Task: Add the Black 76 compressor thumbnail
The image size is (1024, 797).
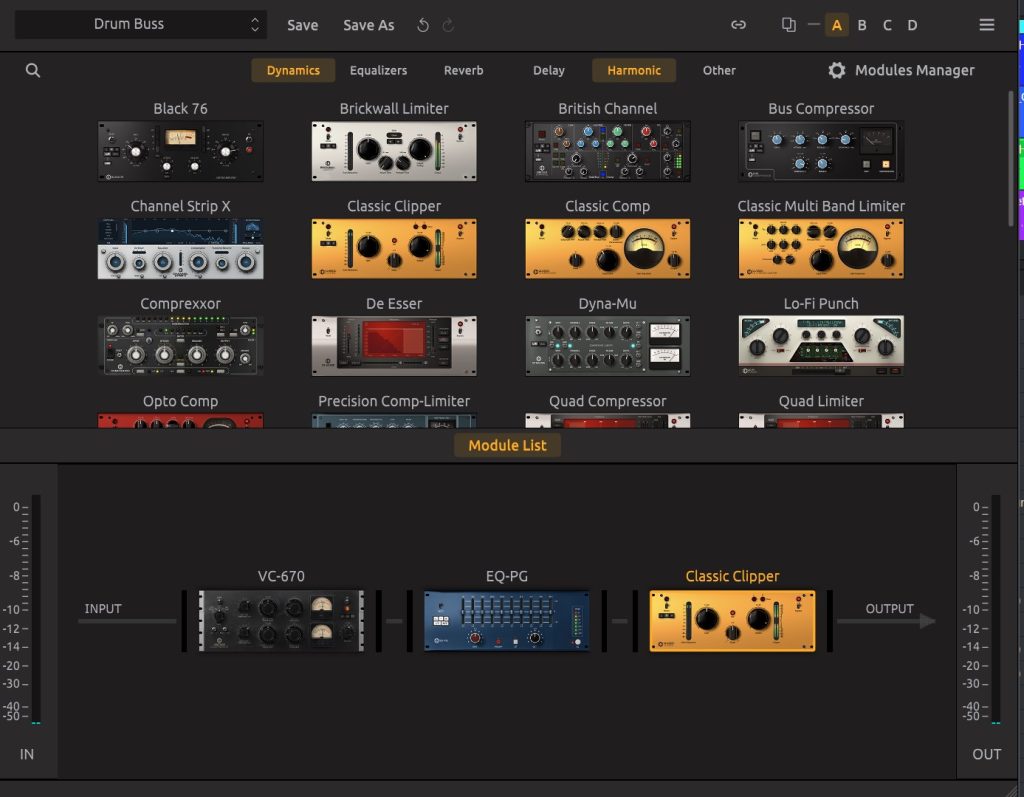Action: click(181, 151)
